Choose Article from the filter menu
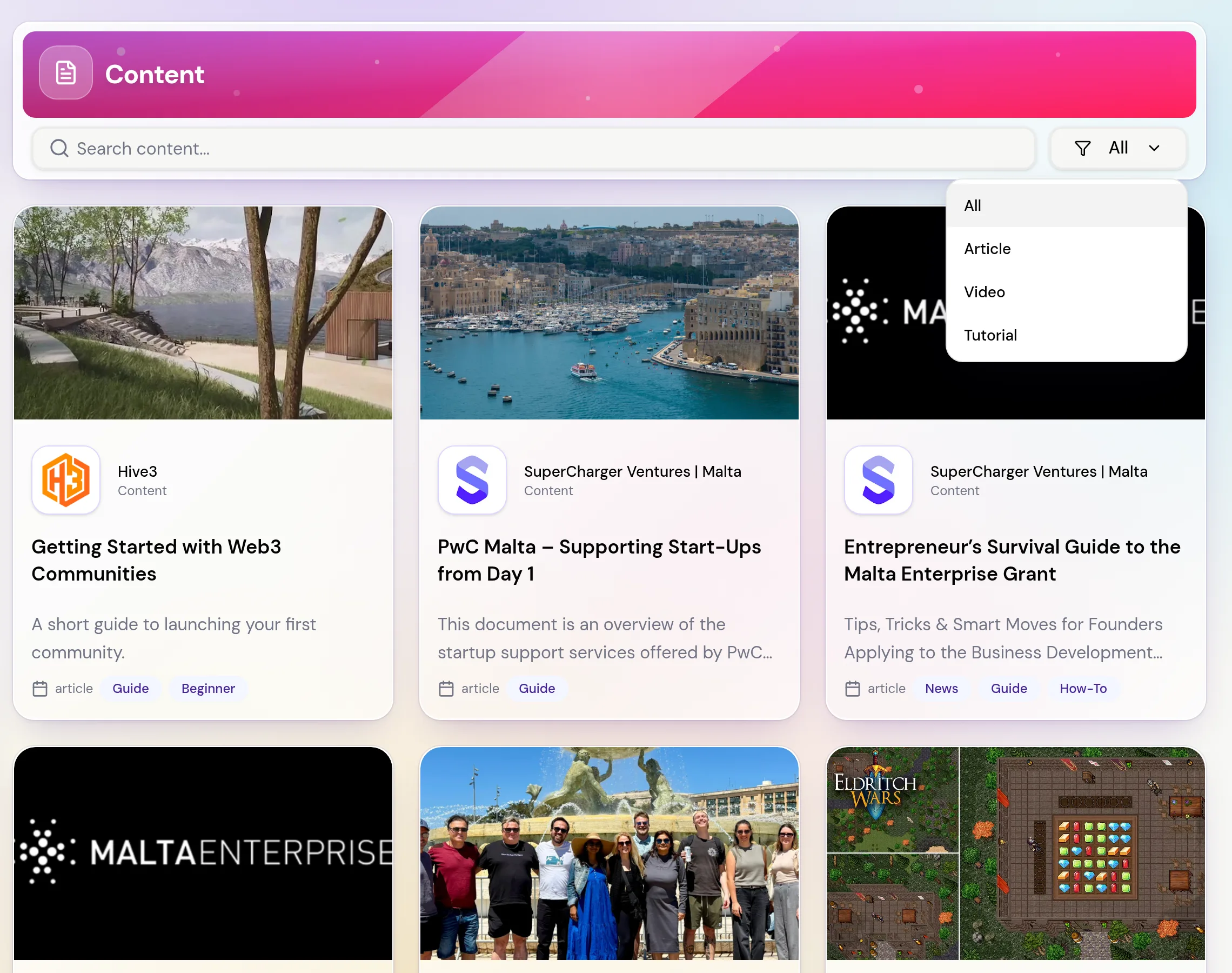1232x973 pixels. [x=1066, y=249]
